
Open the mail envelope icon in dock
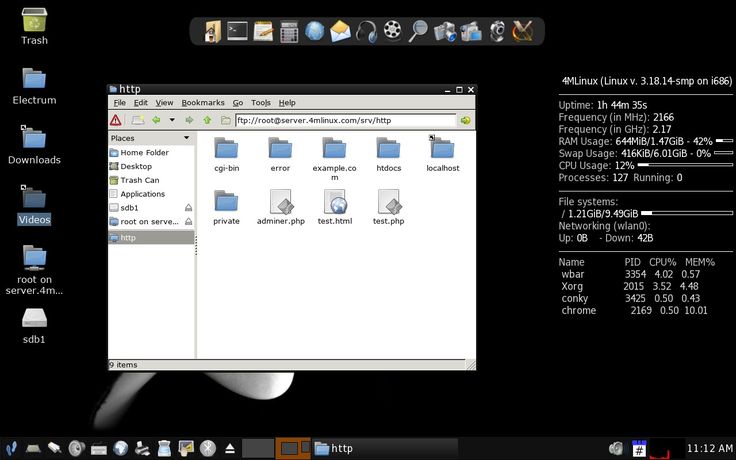(x=341, y=31)
